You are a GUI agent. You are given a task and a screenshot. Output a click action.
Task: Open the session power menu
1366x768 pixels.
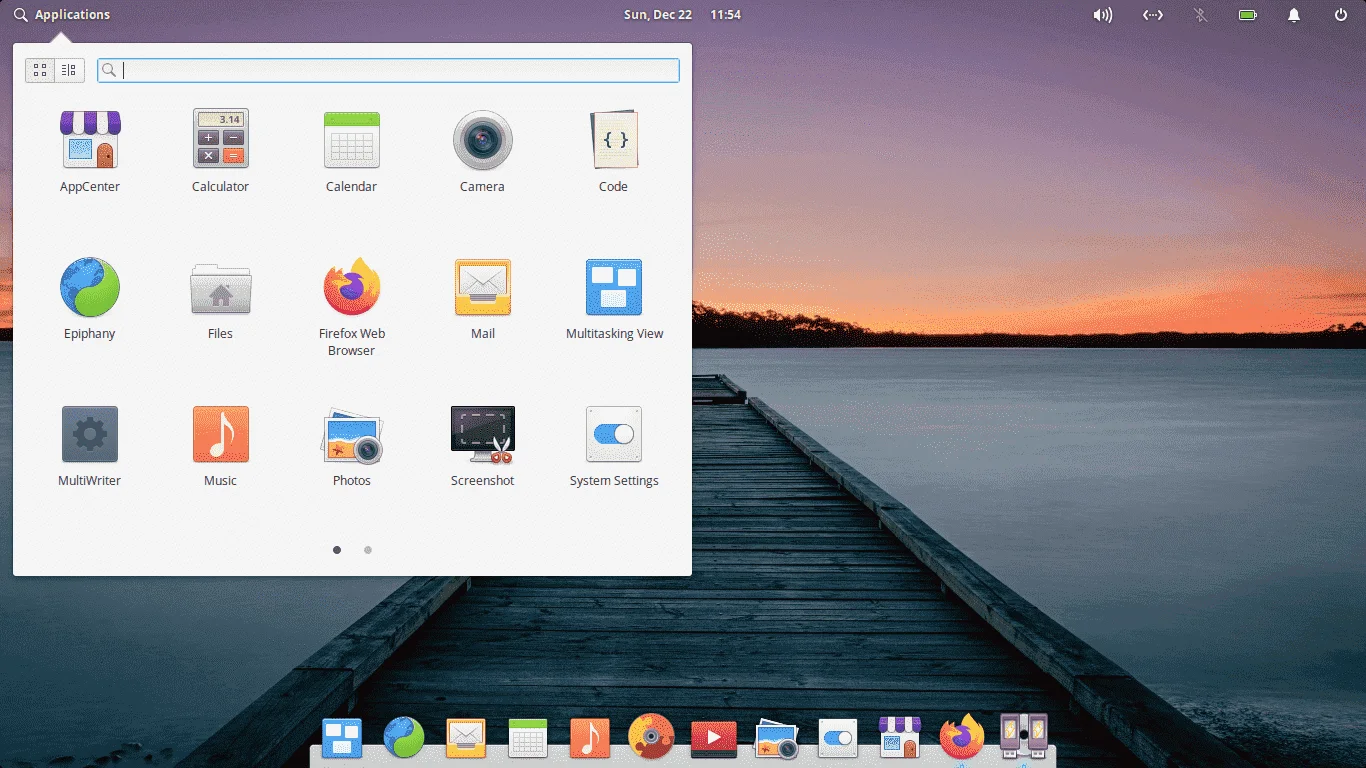(1341, 15)
